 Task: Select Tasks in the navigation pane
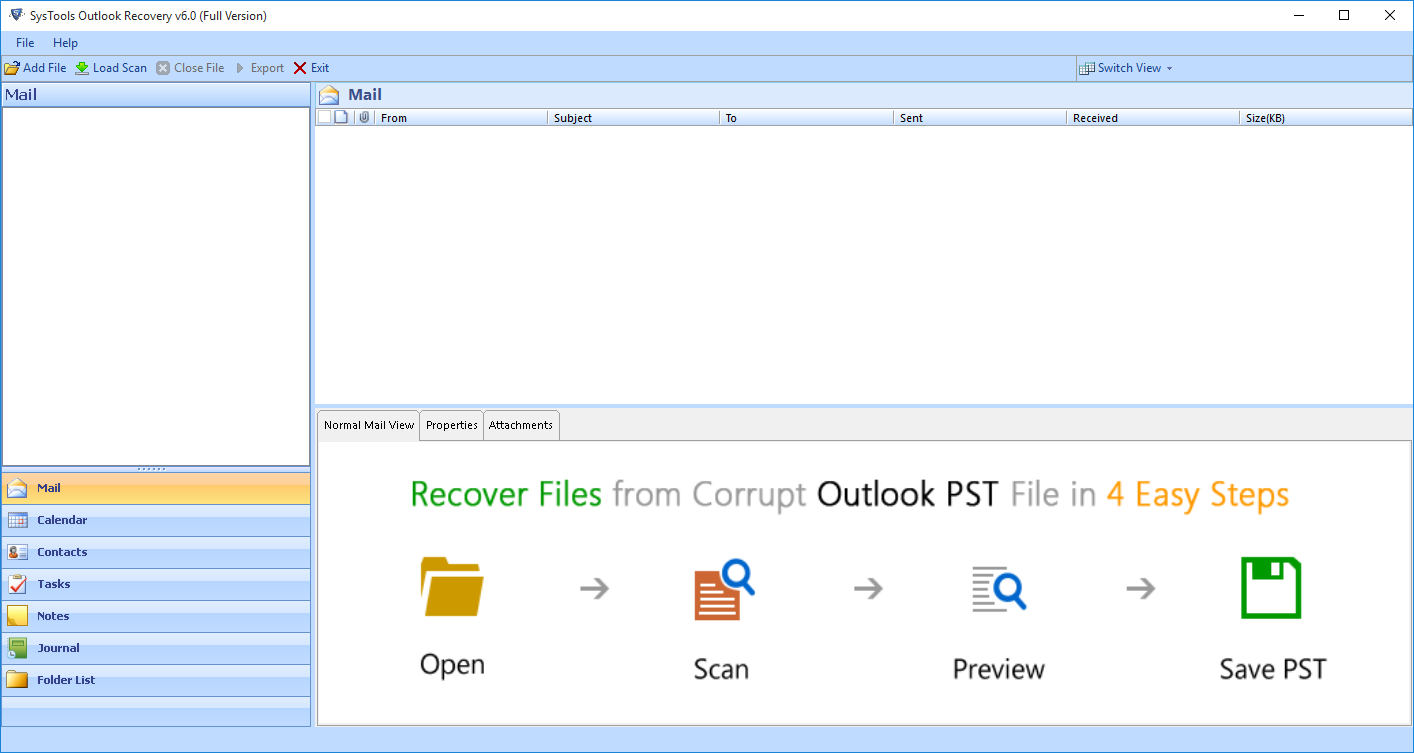[x=156, y=585]
